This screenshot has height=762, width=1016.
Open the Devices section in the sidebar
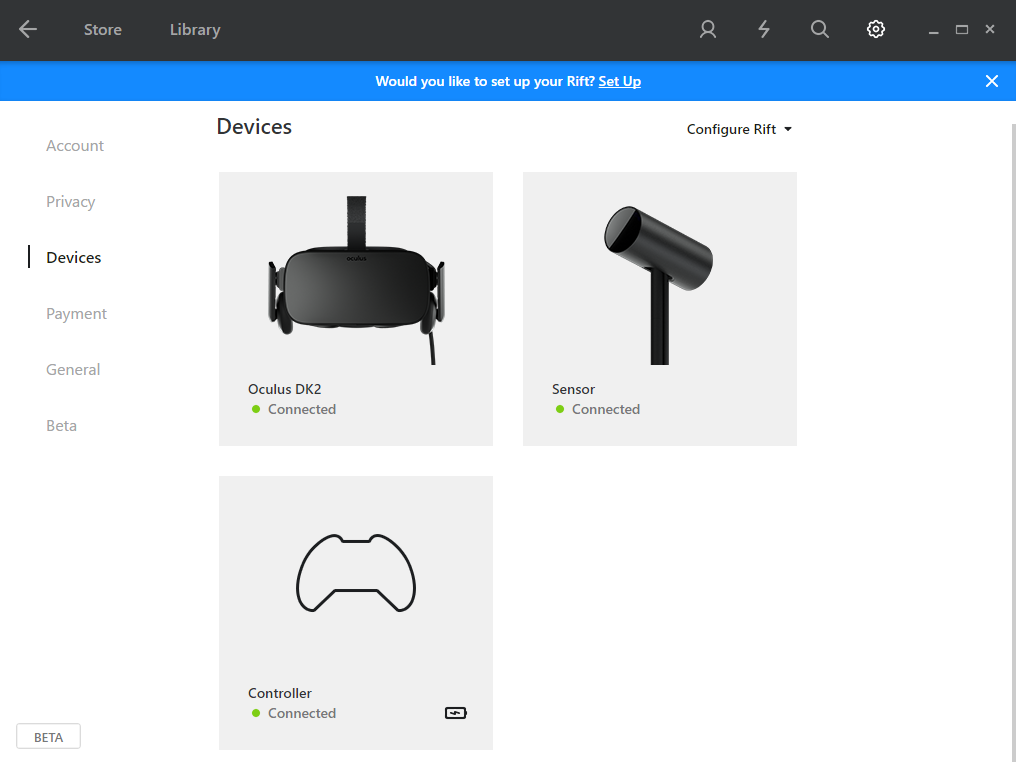click(x=73, y=257)
